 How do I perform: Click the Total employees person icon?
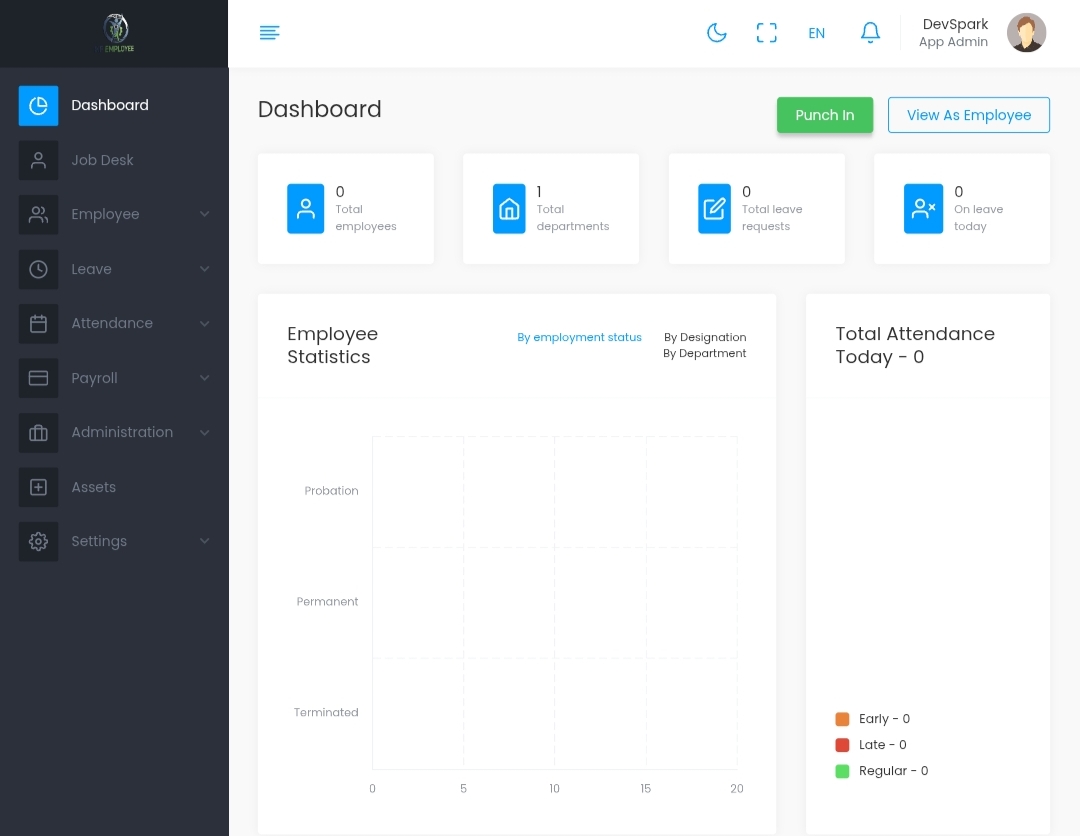[306, 209]
